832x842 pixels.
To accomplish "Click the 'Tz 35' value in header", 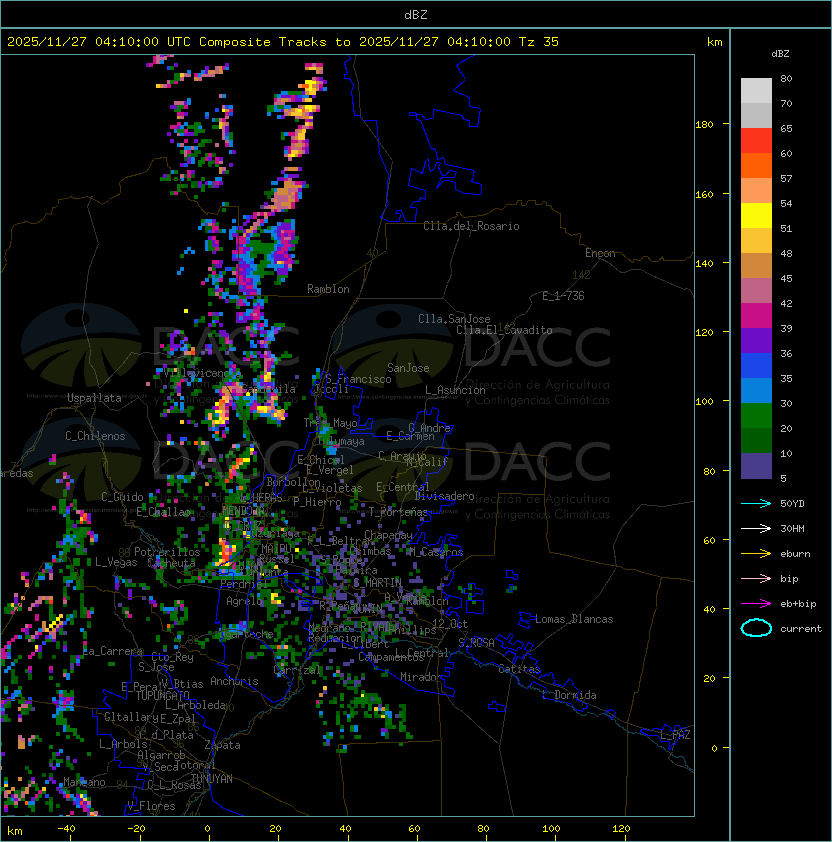I will 539,42.
